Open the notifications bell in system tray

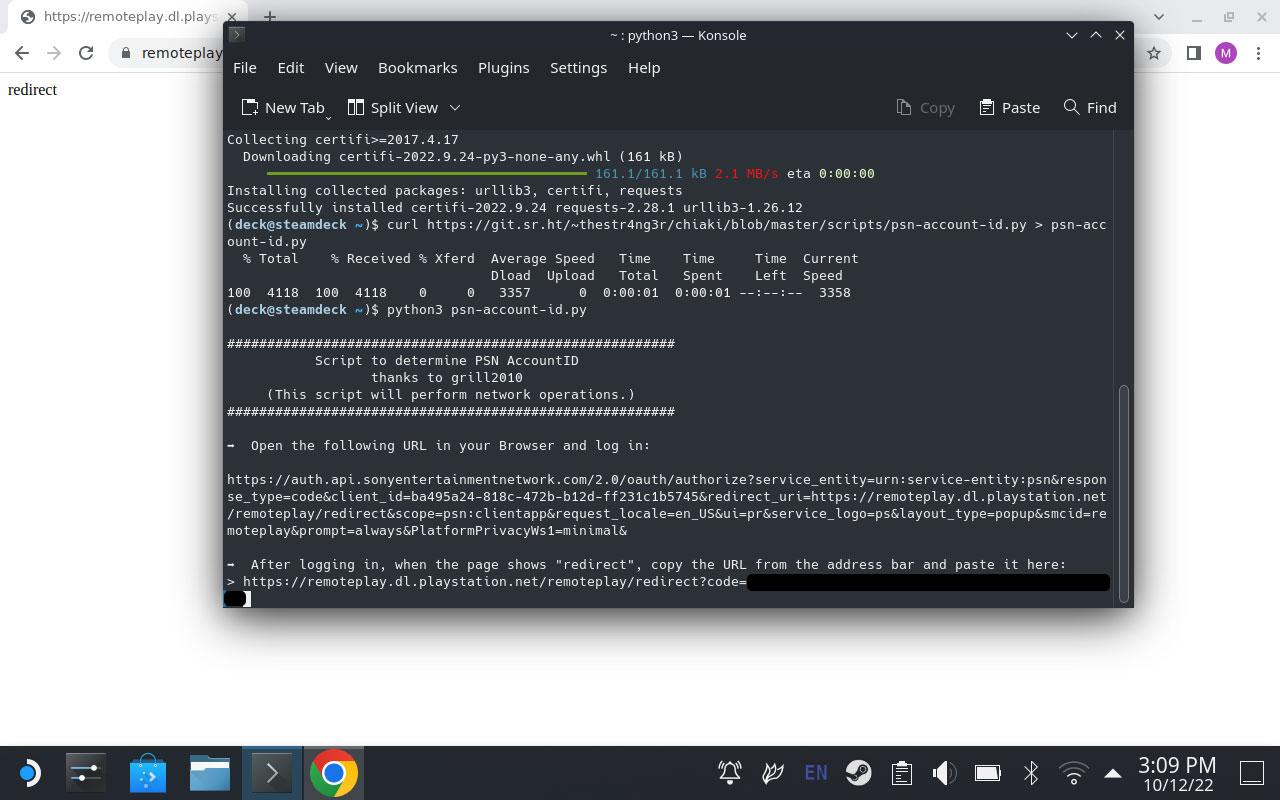pos(730,773)
